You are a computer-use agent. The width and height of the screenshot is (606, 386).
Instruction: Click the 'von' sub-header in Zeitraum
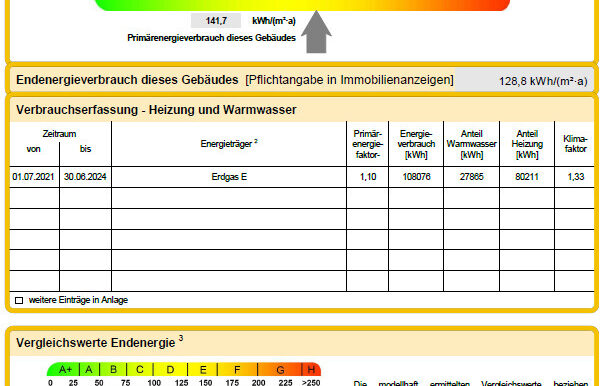34,149
